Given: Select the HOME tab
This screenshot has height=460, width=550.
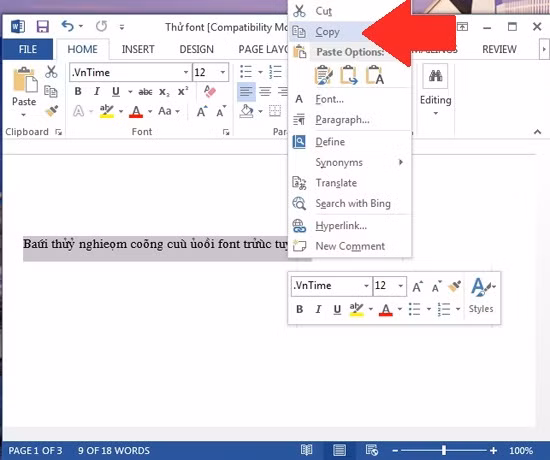Looking at the screenshot, I should [x=82, y=49].
